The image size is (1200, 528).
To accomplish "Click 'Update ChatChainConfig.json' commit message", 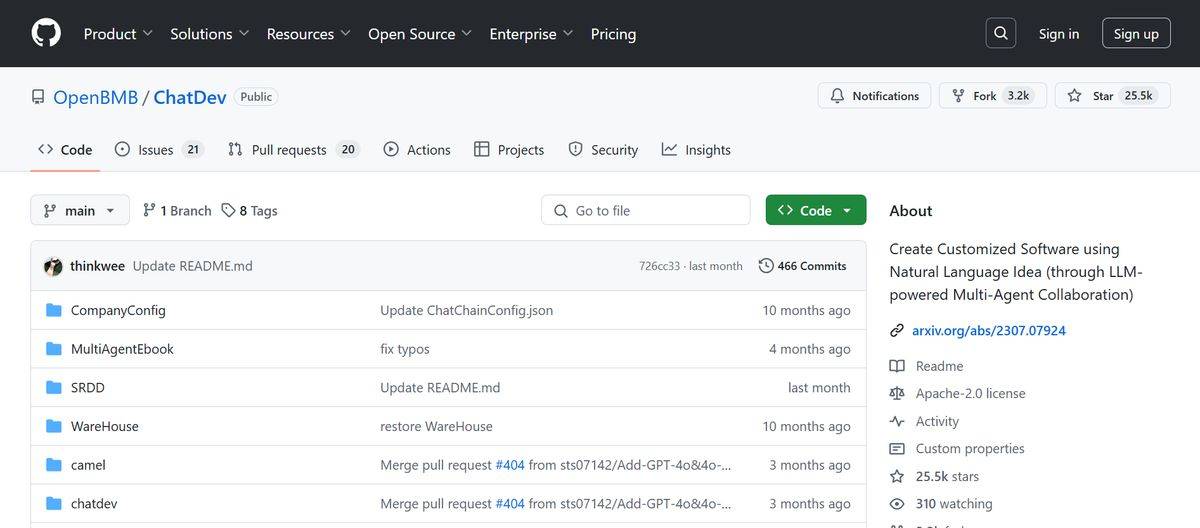I will click(x=466, y=310).
